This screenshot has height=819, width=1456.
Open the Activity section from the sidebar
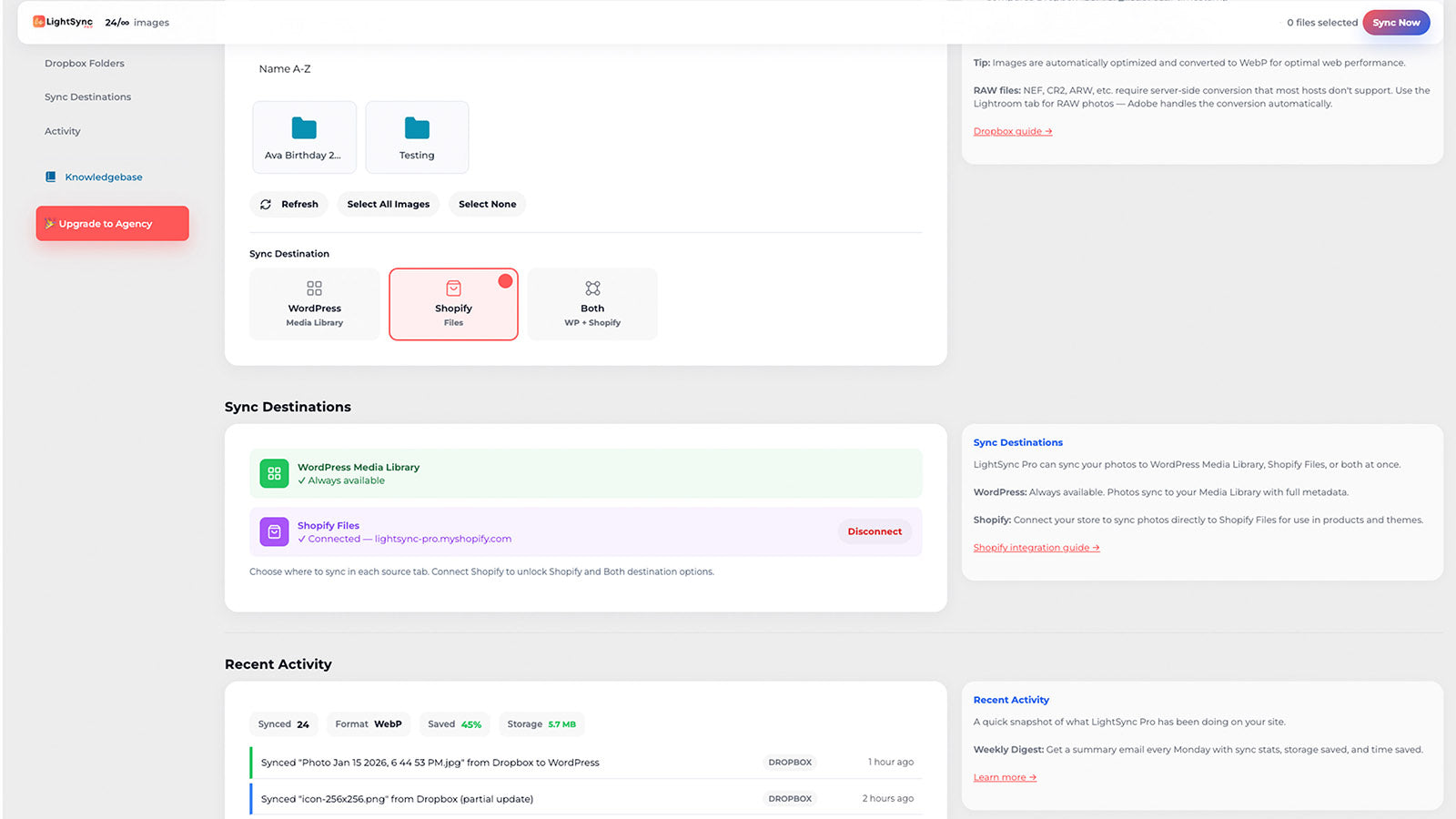[62, 130]
